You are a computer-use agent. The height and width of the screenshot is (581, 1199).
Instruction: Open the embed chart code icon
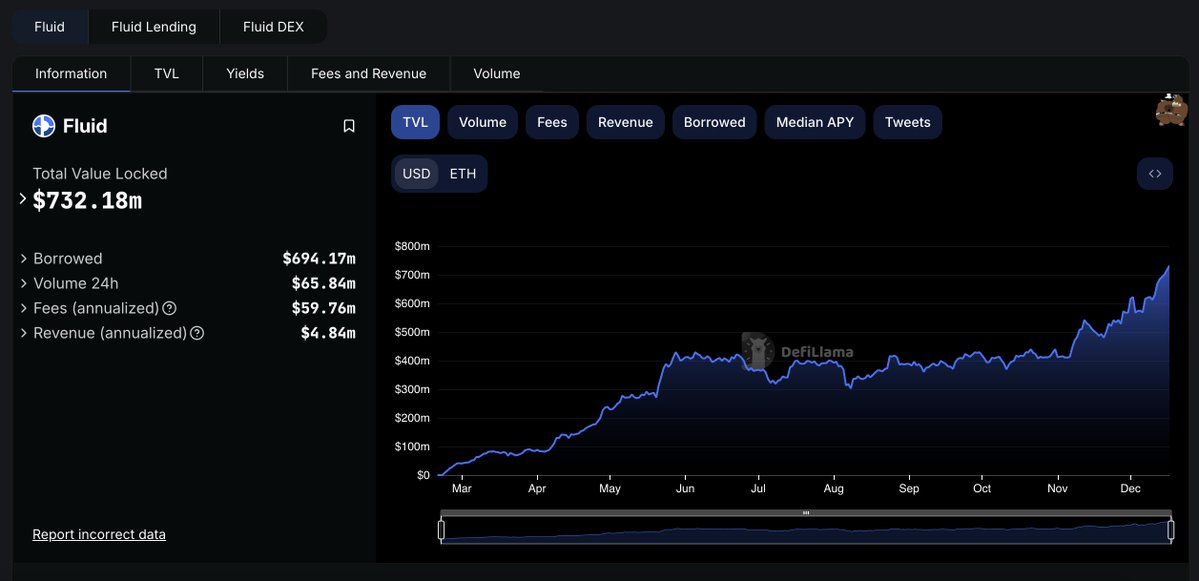point(1155,174)
